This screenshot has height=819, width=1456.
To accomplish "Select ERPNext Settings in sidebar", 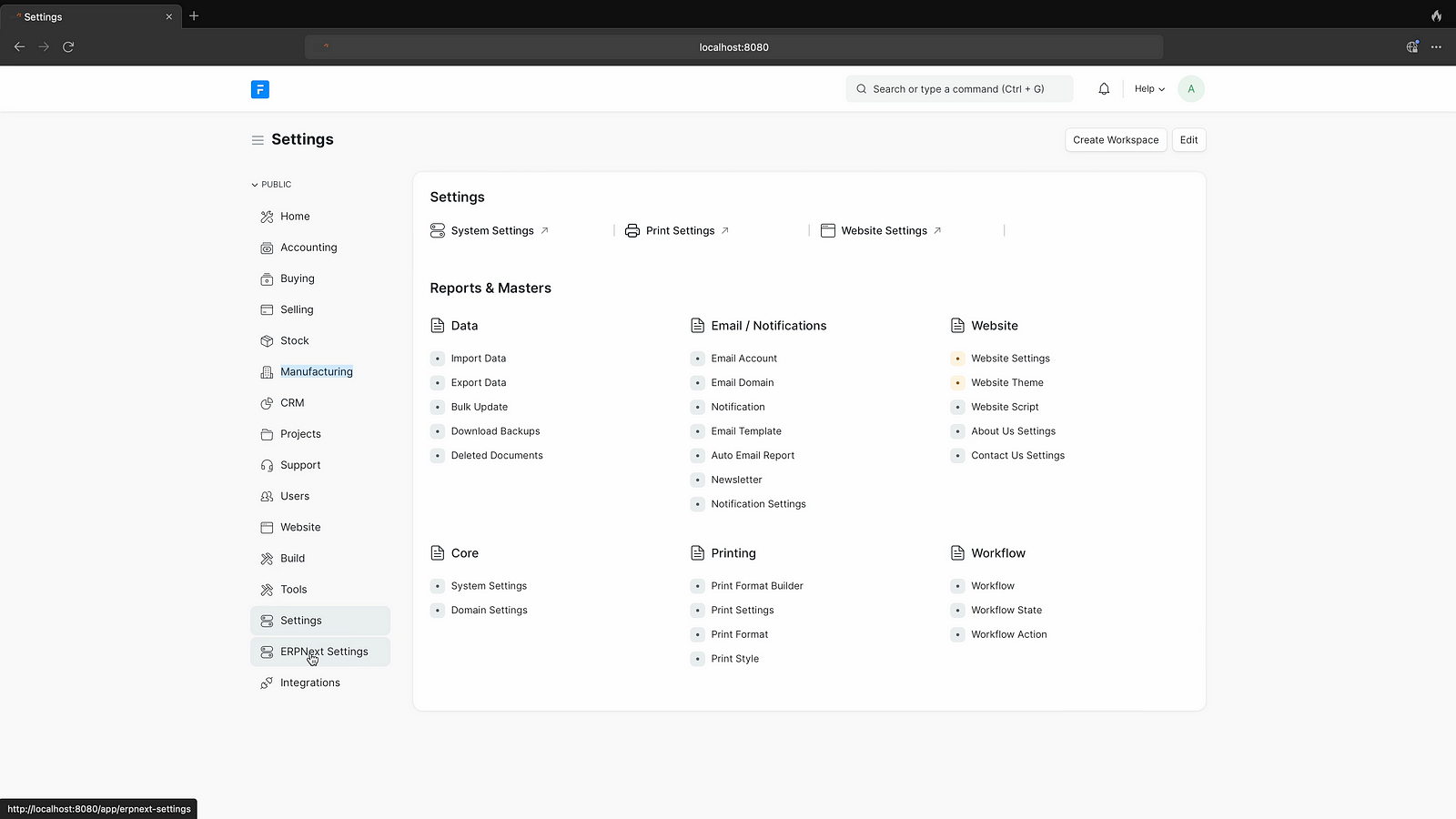I will pos(324,652).
